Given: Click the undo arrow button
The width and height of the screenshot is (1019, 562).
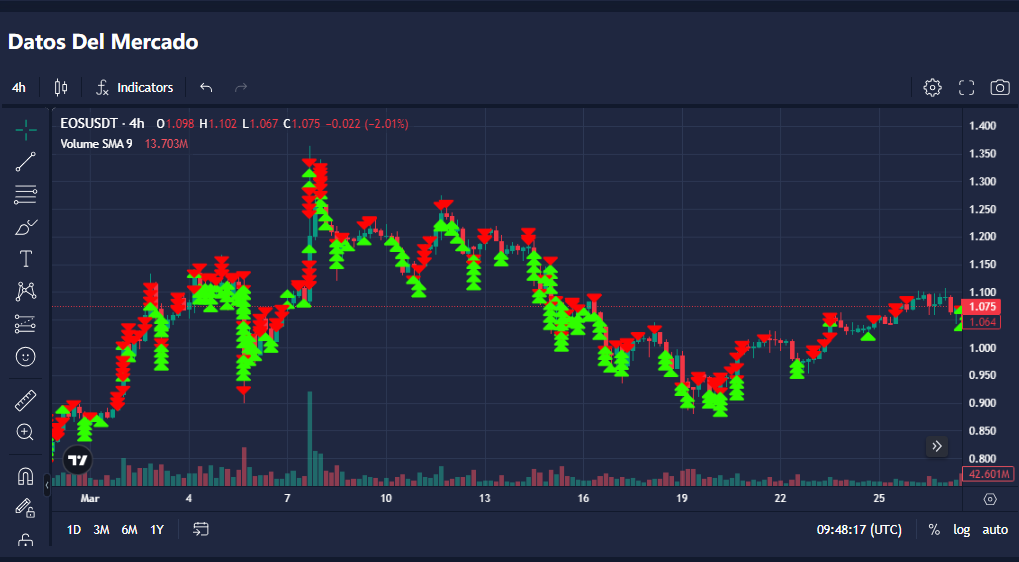Looking at the screenshot, I should (206, 88).
